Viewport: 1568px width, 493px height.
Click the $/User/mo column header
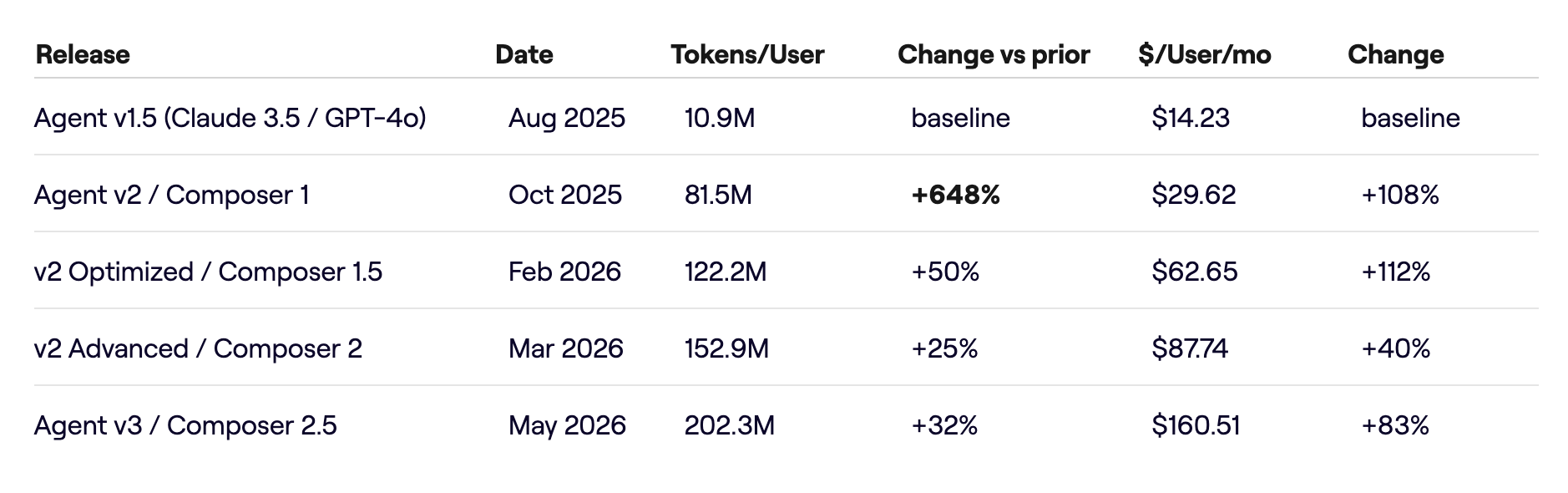[1204, 54]
